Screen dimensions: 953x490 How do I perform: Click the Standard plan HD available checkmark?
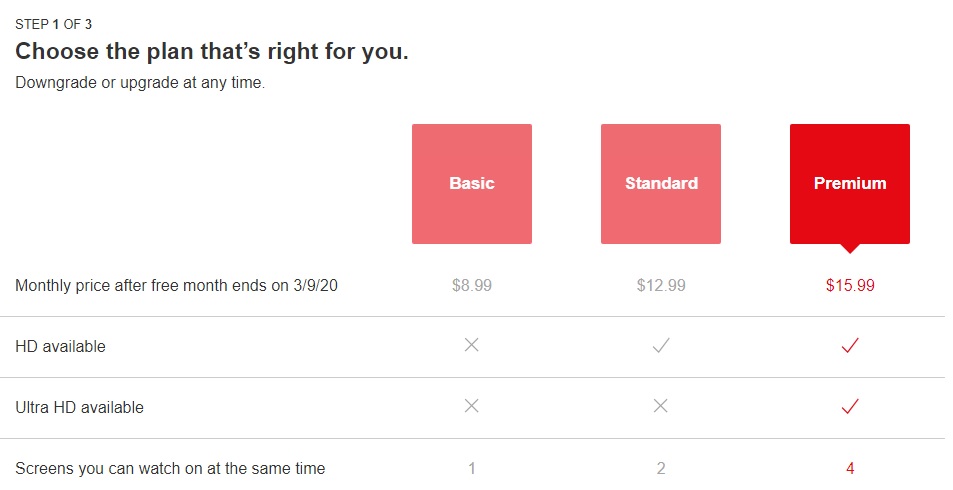[661, 345]
